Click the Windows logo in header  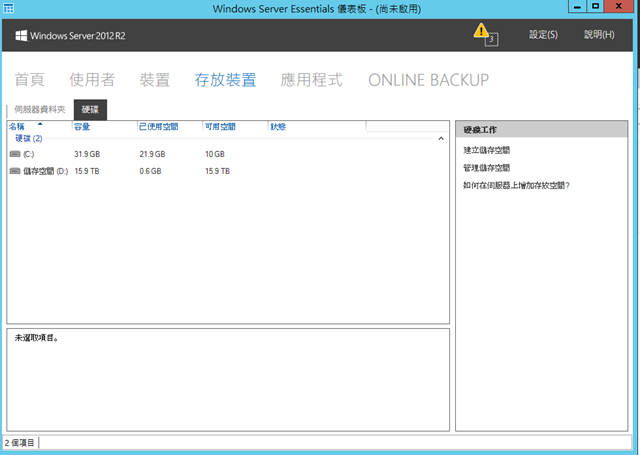tap(21, 36)
